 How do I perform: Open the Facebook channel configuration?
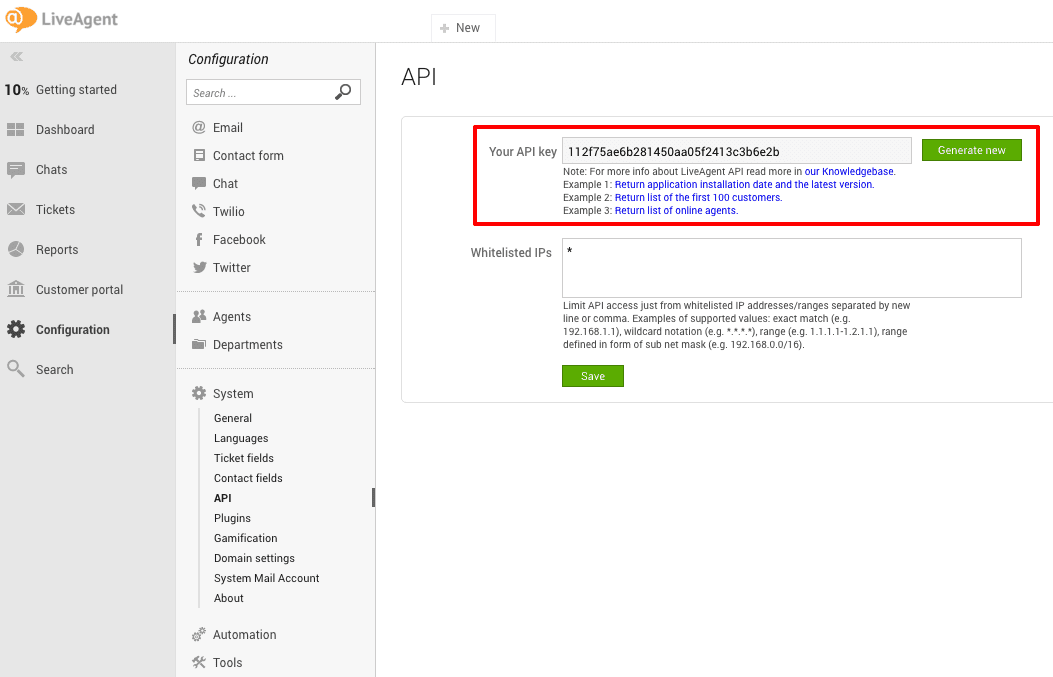[240, 239]
